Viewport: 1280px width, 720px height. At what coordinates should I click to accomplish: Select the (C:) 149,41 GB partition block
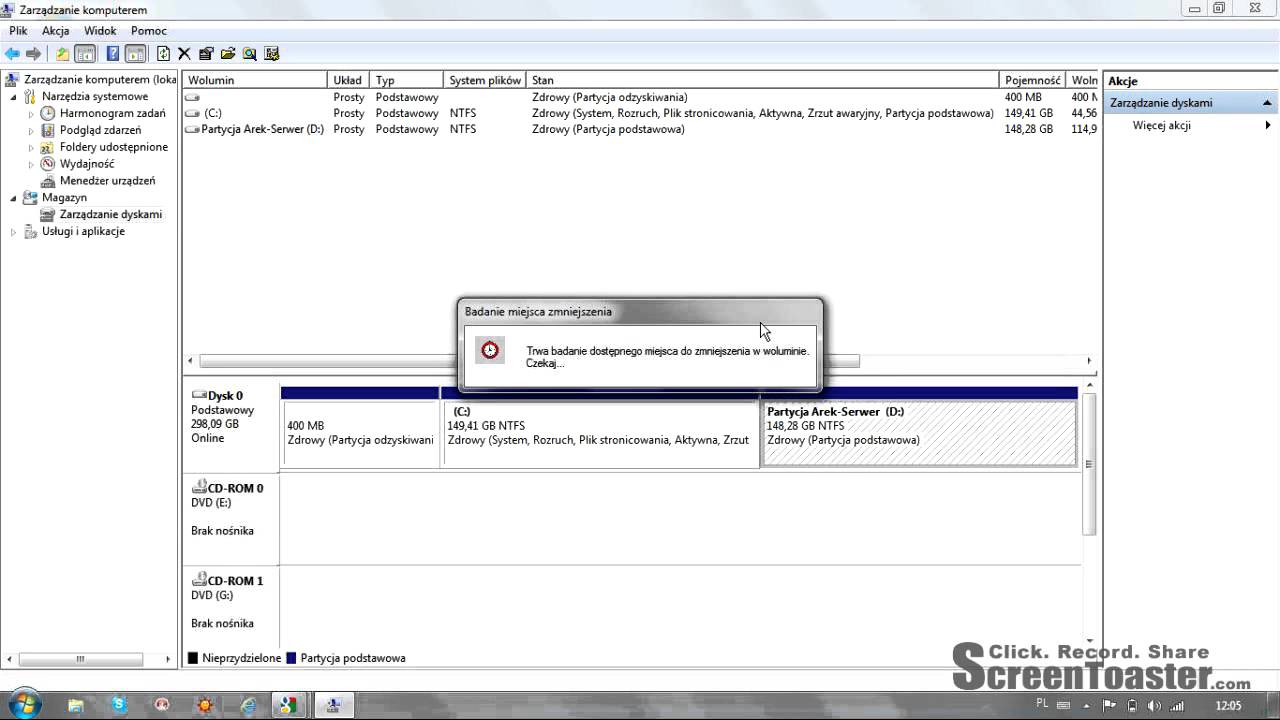600,433
